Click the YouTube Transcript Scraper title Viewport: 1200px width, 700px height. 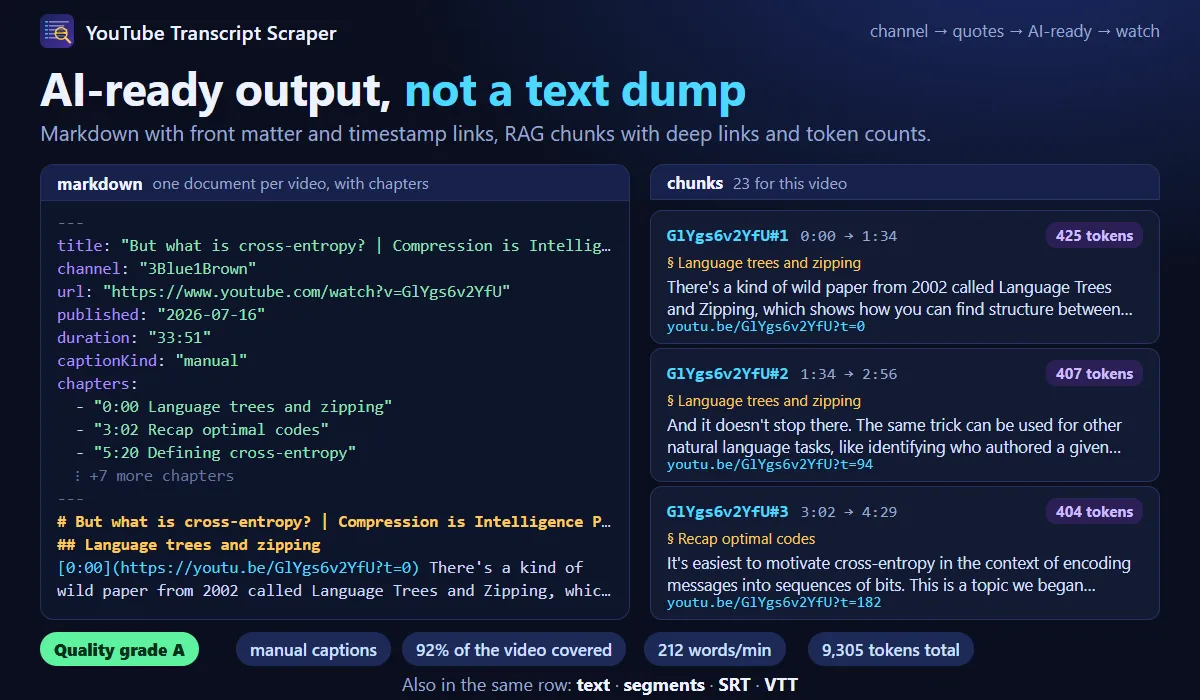tap(211, 33)
